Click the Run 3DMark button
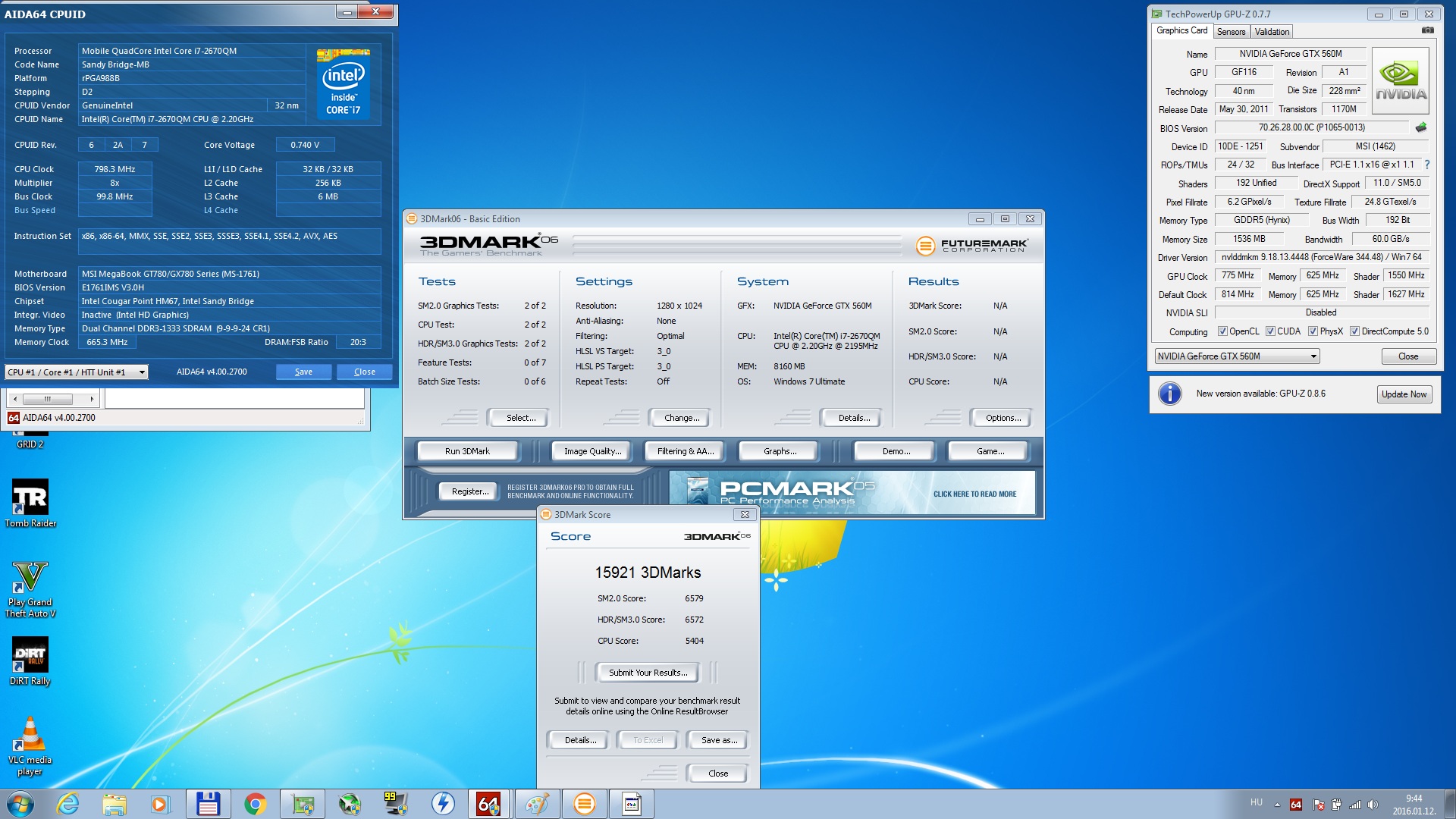1456x819 pixels. [x=467, y=451]
